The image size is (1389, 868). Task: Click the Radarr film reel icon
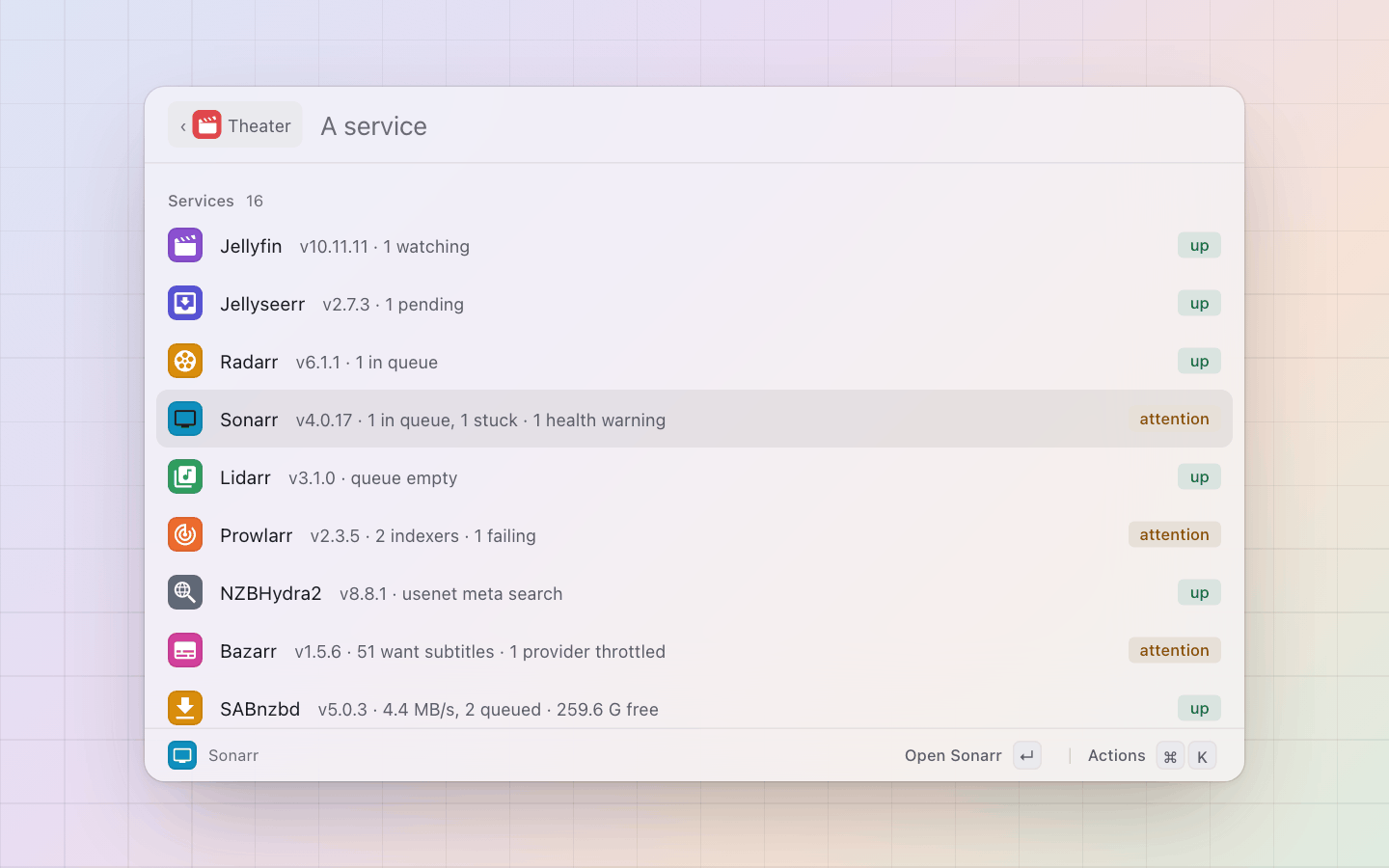click(x=185, y=361)
